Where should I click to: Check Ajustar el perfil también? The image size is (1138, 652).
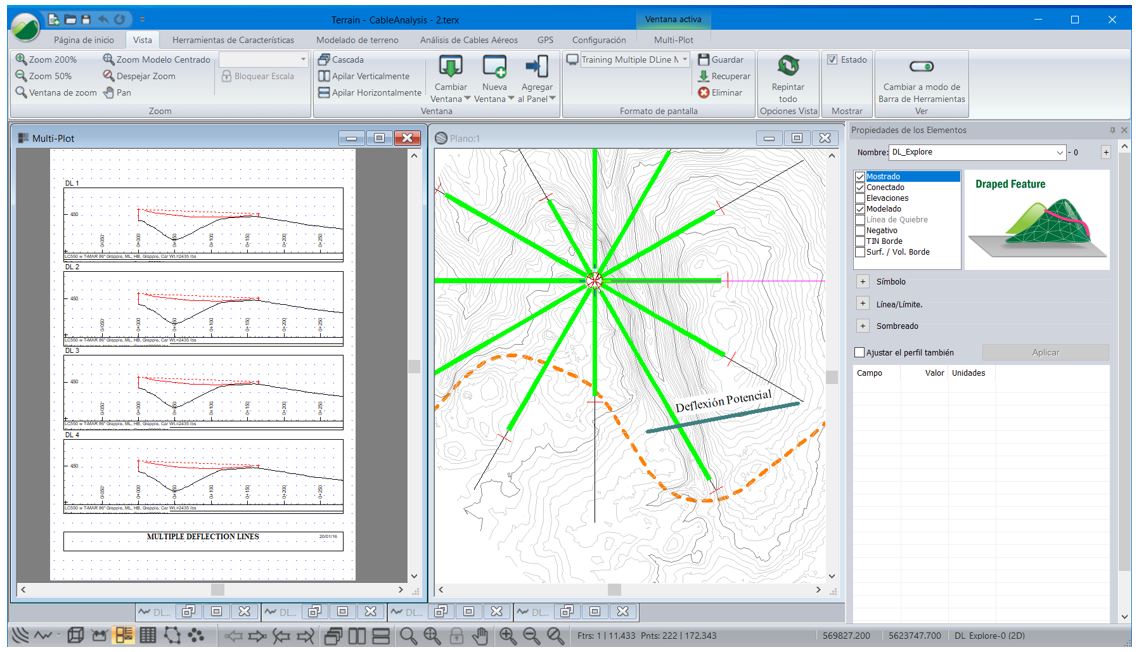[x=859, y=352]
